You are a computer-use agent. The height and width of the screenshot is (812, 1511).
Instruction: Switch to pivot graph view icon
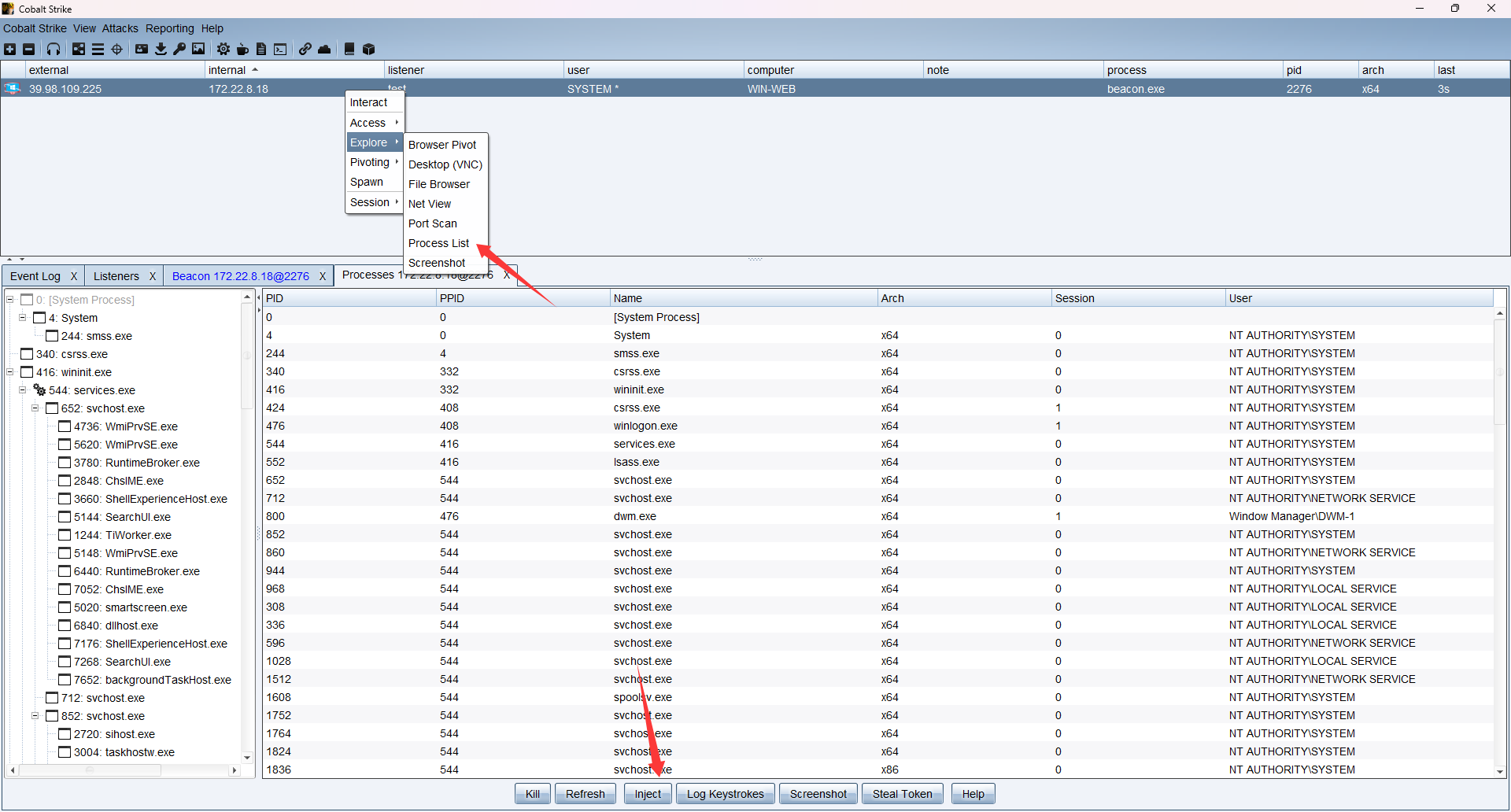(79, 49)
